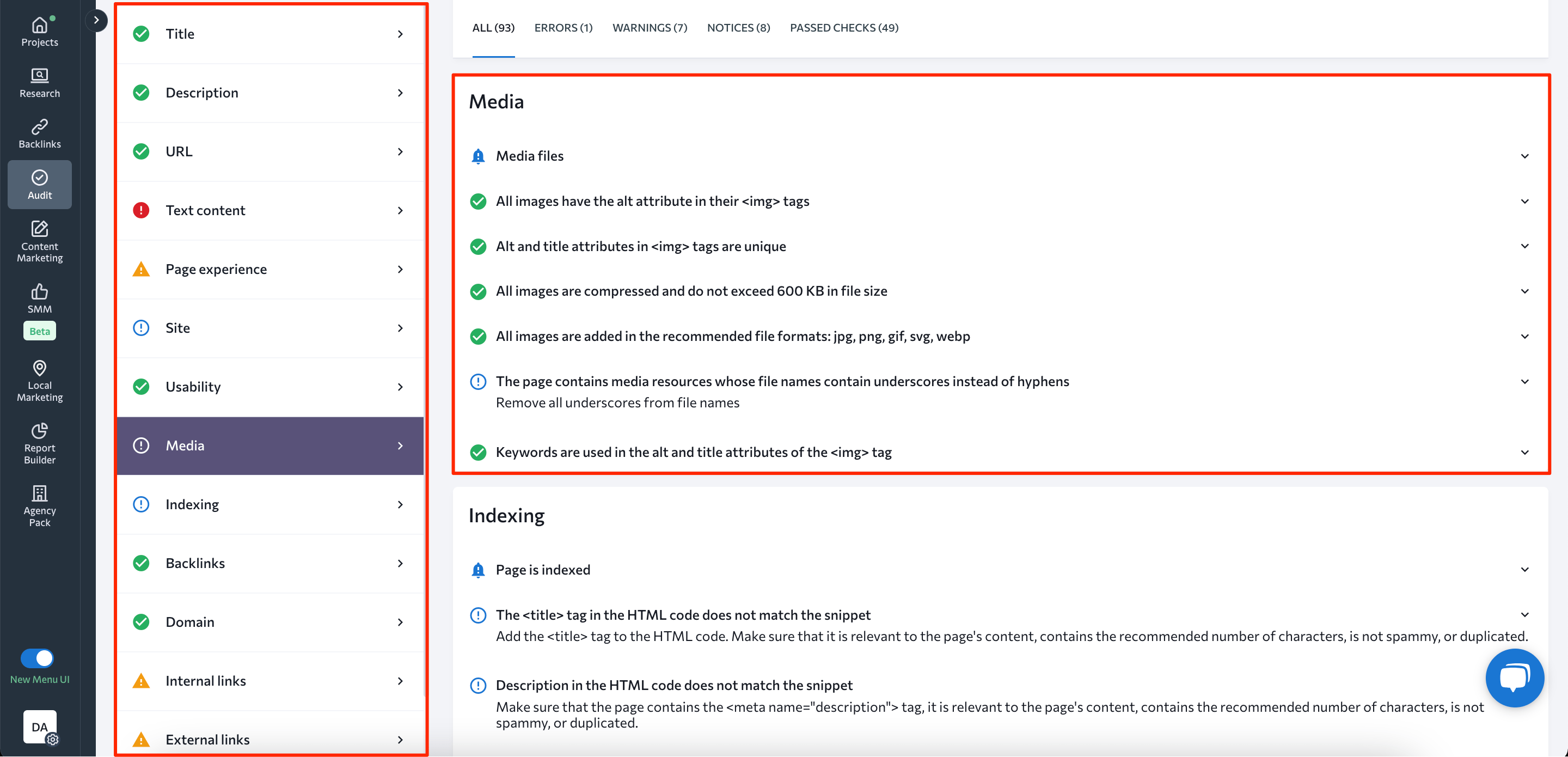Open the Agency Pack building icon
This screenshot has height=757, width=1568.
40,493
